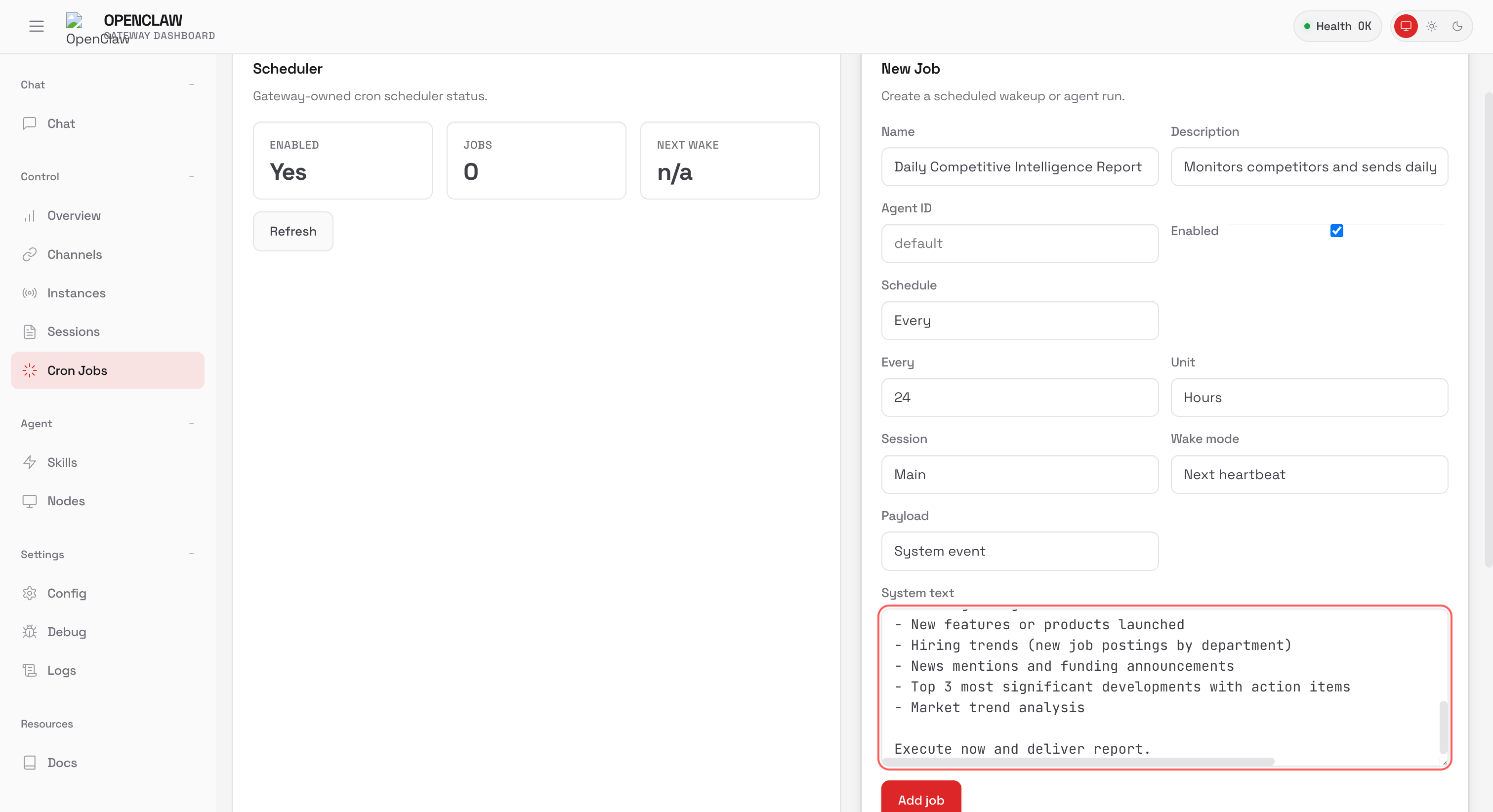Viewport: 1493px width, 812px height.
Task: Open the Debug page bug icon
Action: click(30, 632)
